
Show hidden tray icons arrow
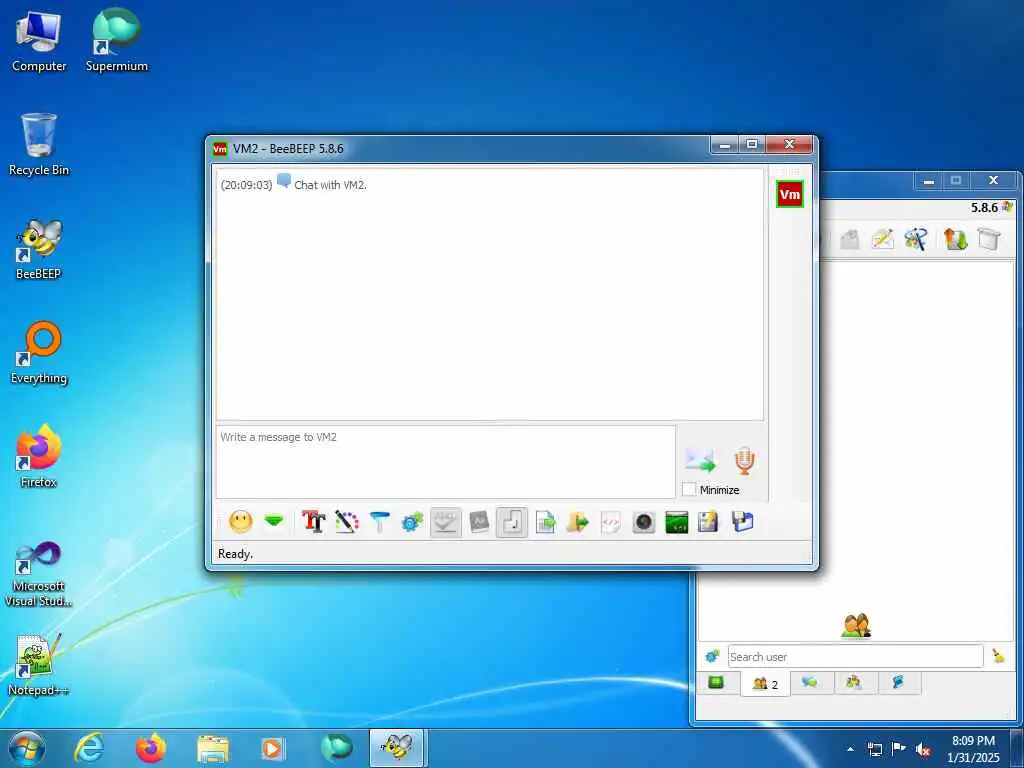coord(850,749)
